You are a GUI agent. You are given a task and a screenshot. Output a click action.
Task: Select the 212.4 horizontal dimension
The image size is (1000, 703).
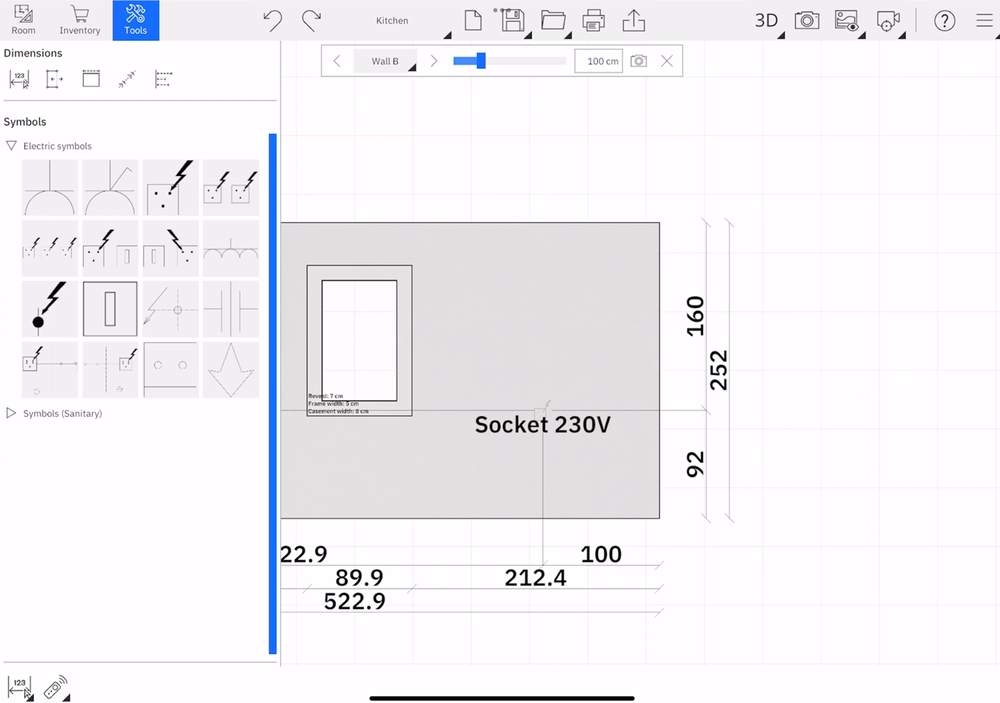535,577
